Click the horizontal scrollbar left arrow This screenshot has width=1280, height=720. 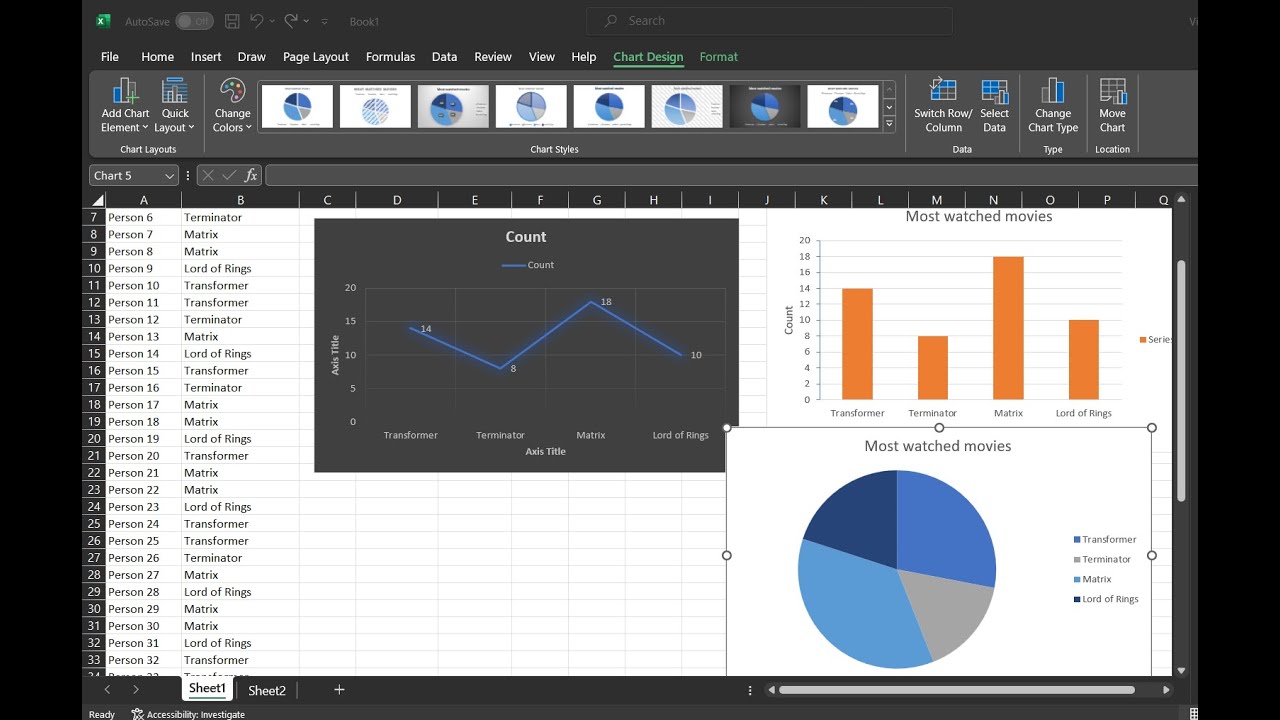pos(771,690)
